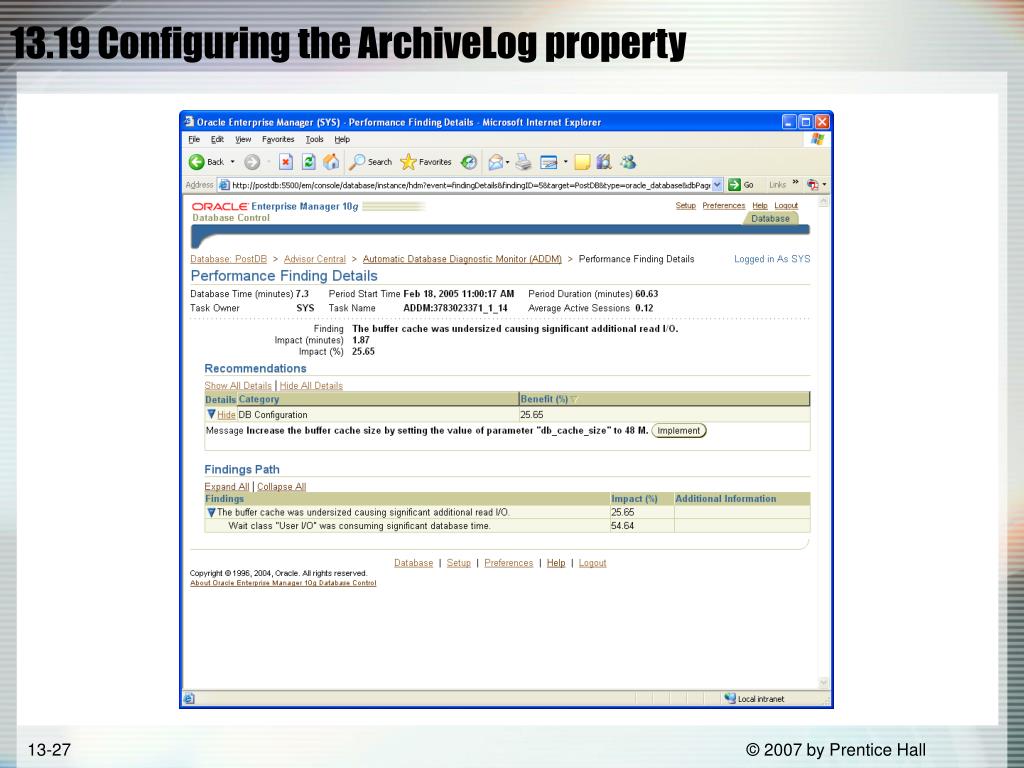The width and height of the screenshot is (1024, 768).
Task: Click the status bar page icon
Action: tap(189, 698)
